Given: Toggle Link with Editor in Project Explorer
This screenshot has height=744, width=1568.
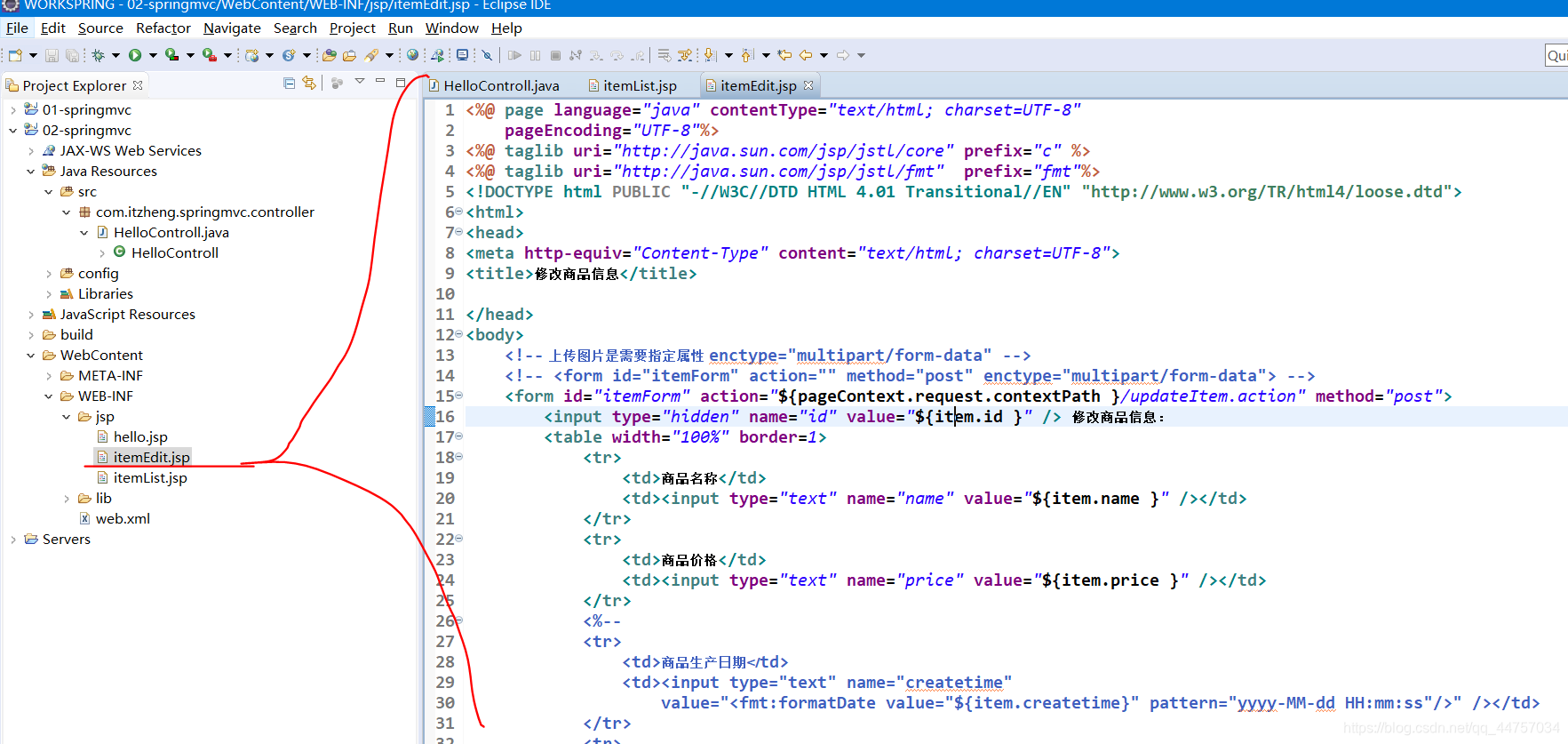Looking at the screenshot, I should 309,83.
